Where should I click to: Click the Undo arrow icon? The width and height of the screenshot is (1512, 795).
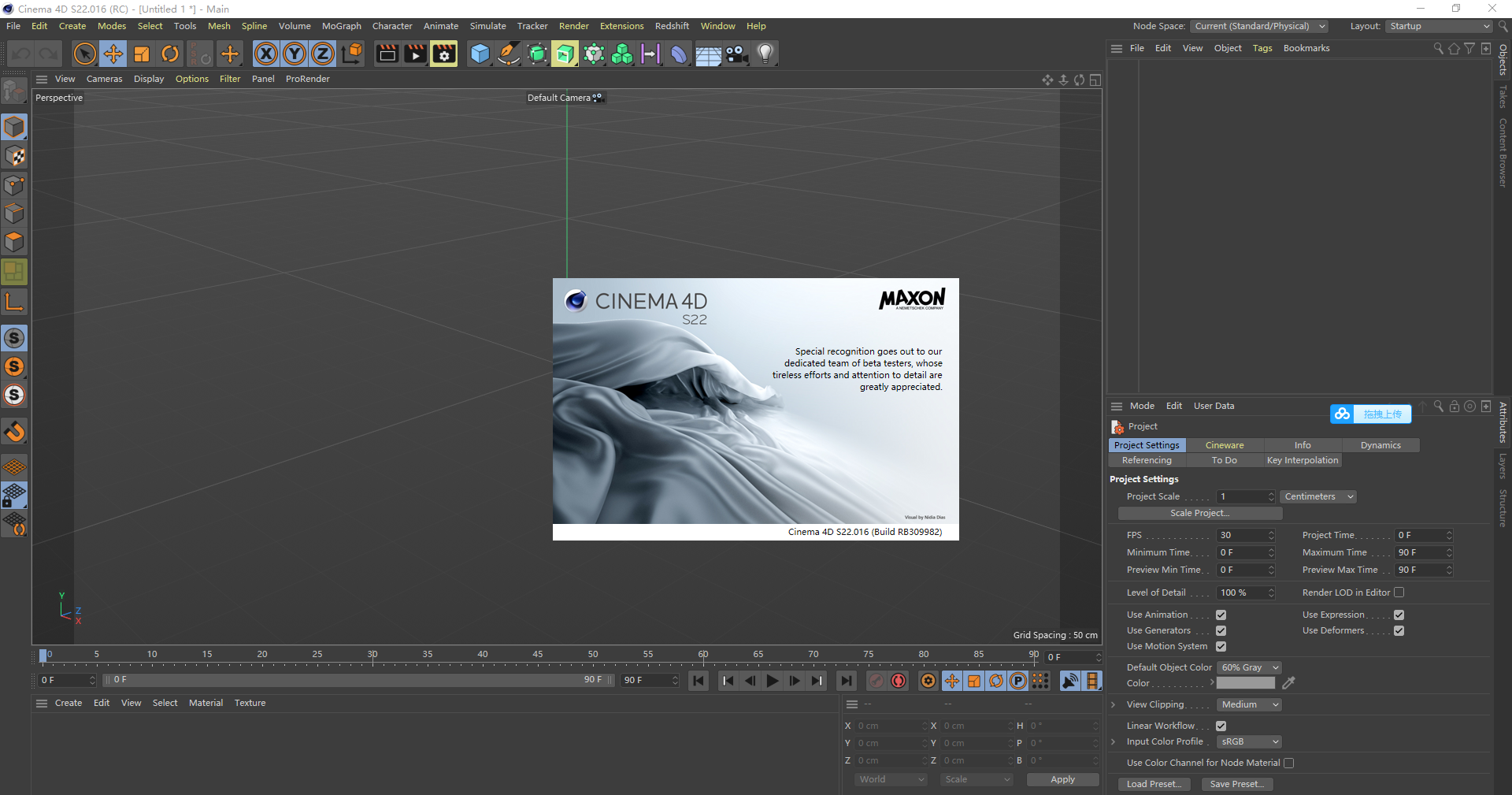(21, 54)
